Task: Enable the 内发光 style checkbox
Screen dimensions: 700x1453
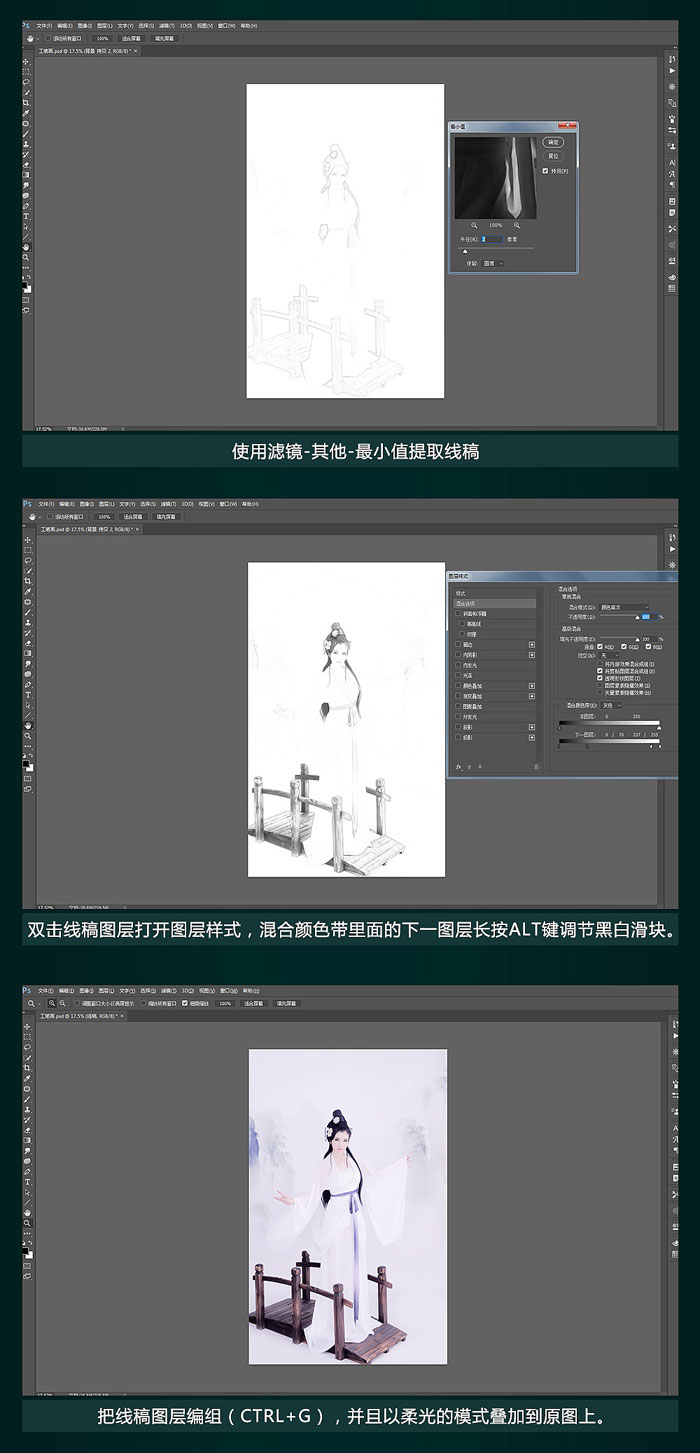Action: (458, 665)
